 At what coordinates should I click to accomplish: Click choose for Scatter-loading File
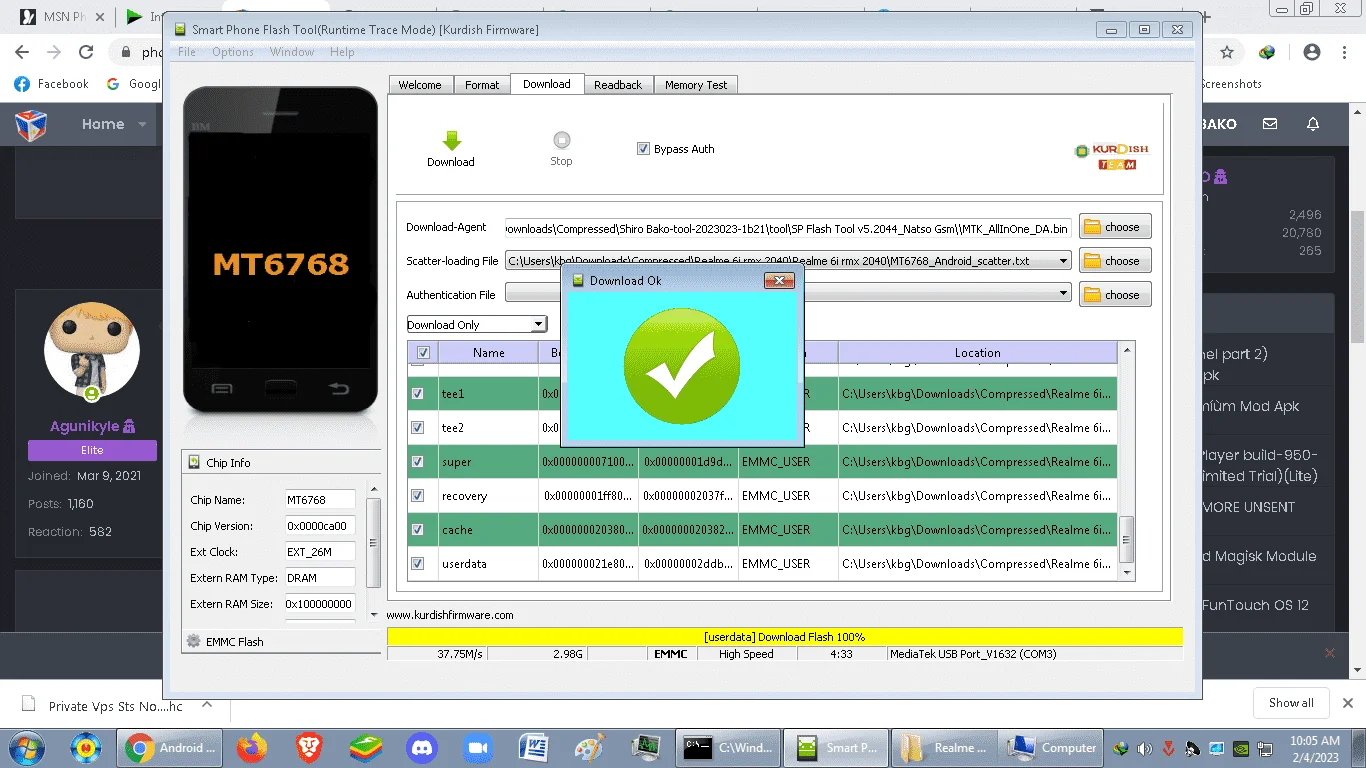tap(1115, 261)
